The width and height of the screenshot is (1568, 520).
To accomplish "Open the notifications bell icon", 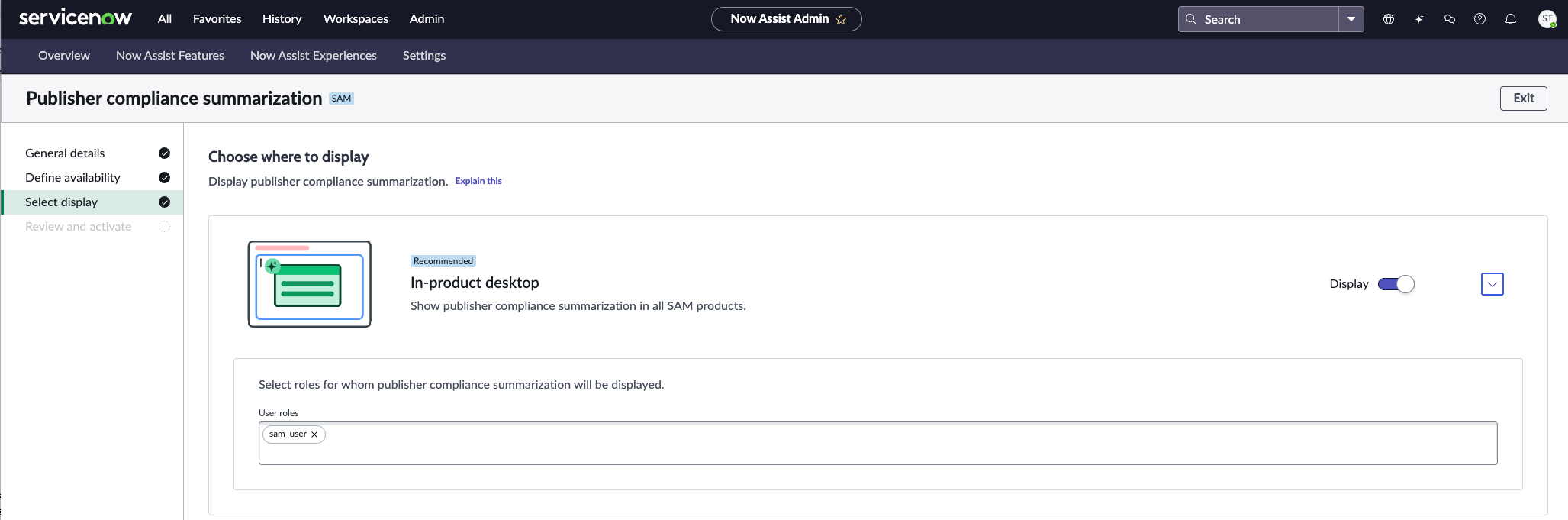I will click(x=1511, y=19).
